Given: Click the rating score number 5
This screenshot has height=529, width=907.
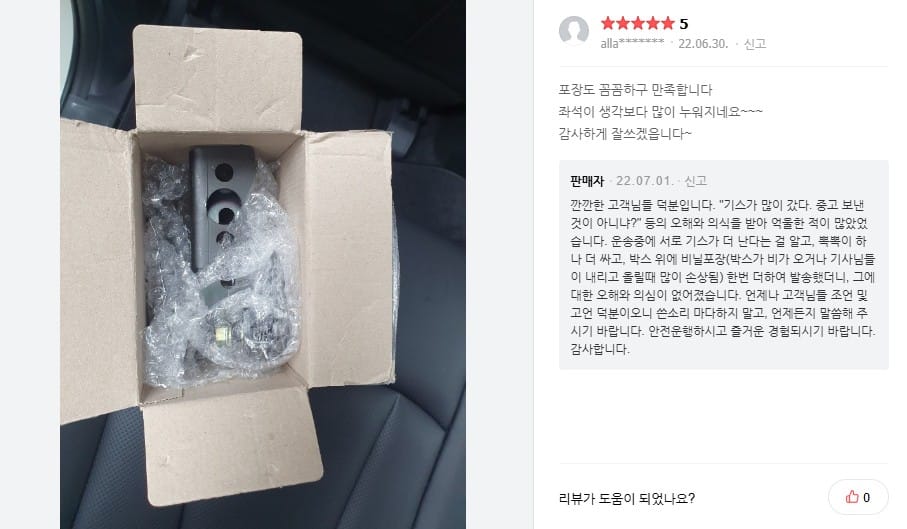Looking at the screenshot, I should click(x=684, y=24).
